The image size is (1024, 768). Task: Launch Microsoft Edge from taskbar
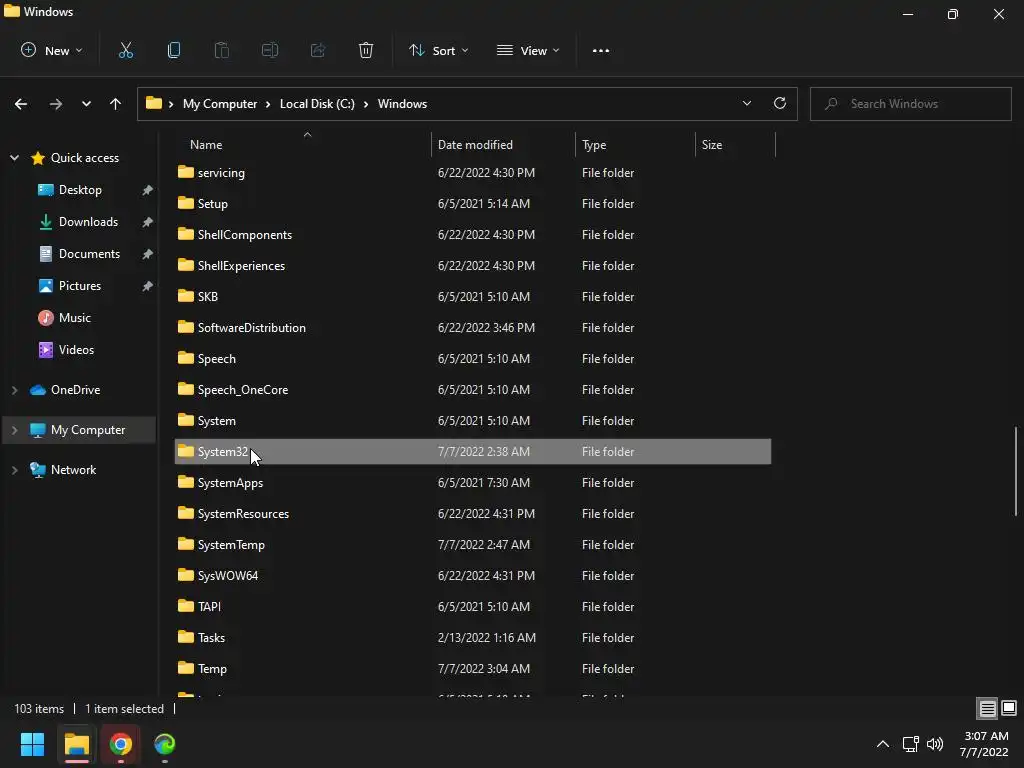[165, 744]
